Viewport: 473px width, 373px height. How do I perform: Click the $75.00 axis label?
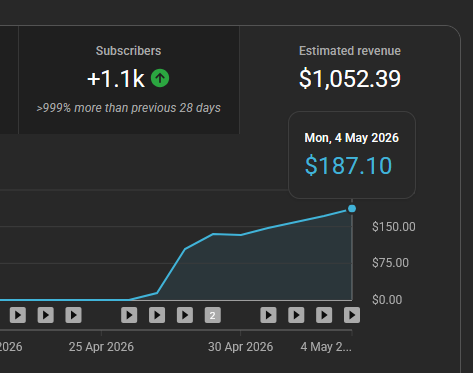click(x=390, y=263)
